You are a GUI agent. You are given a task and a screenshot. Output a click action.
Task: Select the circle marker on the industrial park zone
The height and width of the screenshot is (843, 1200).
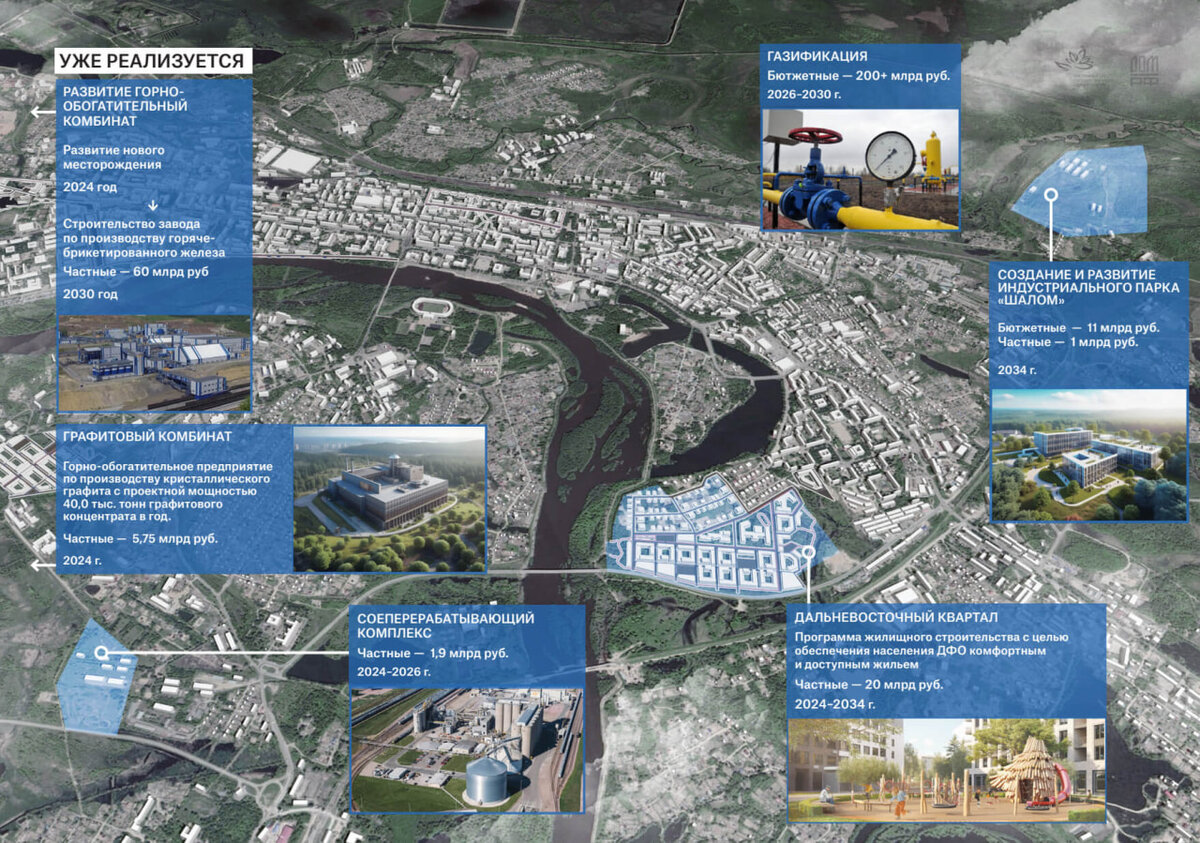1051,196
